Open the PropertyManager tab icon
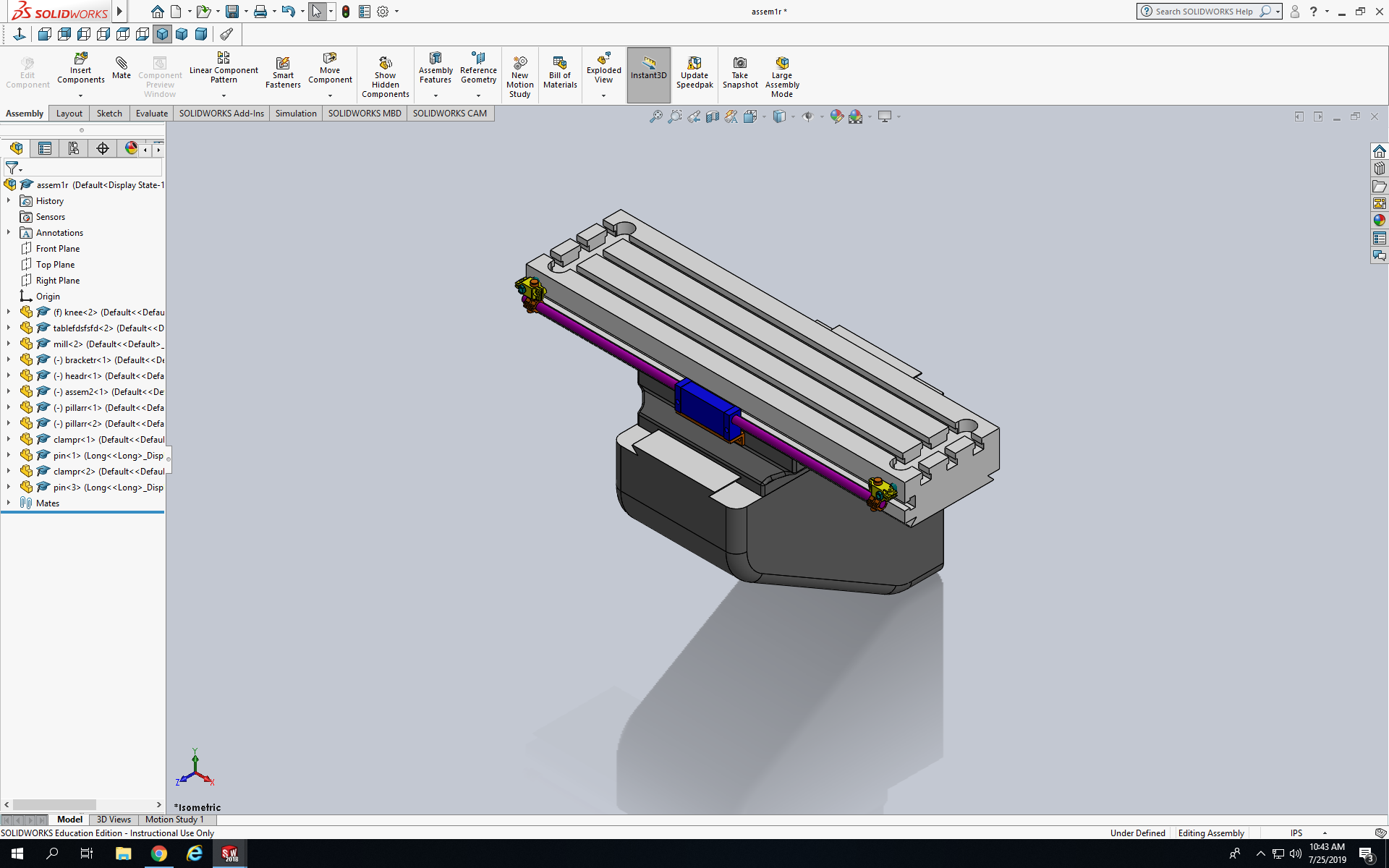 pos(45,148)
